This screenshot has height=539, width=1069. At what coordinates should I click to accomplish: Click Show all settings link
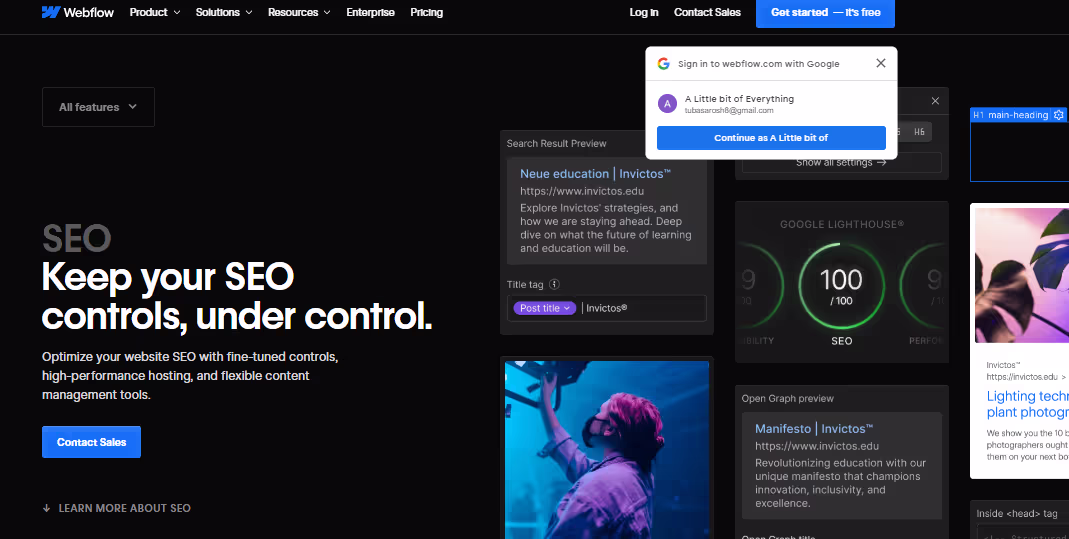coord(841,162)
